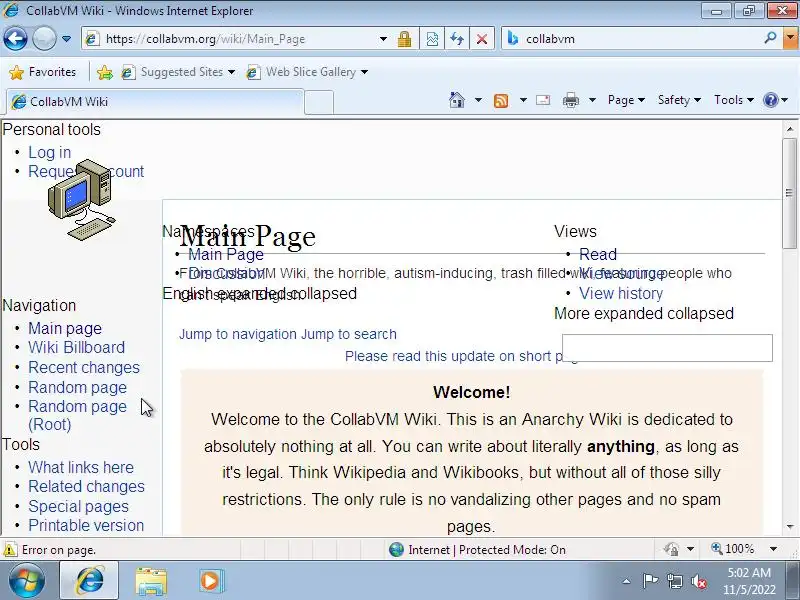
Task: Click the Help question mark icon
Action: (770, 100)
